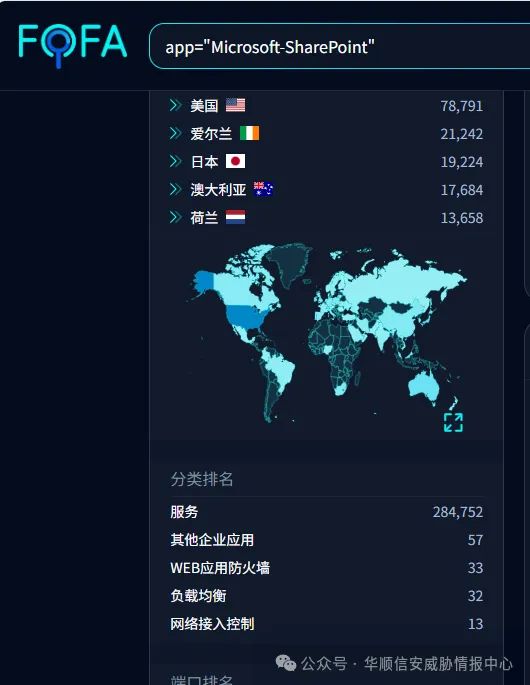Viewport: 530px width, 685px height.
Task: Click the count 17,684
Action: (x=461, y=190)
